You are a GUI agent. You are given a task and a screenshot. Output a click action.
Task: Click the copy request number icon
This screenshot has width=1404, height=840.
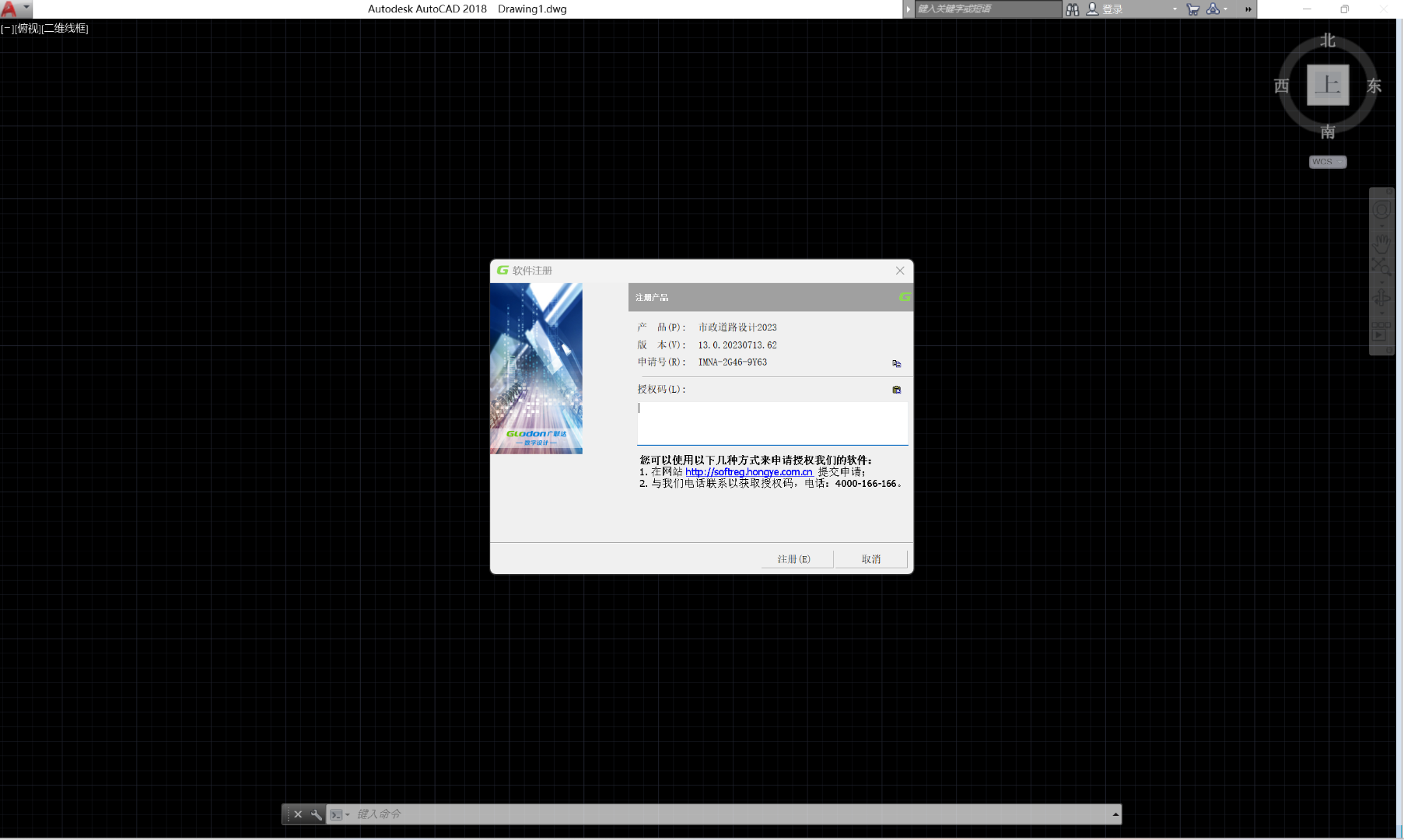click(897, 363)
